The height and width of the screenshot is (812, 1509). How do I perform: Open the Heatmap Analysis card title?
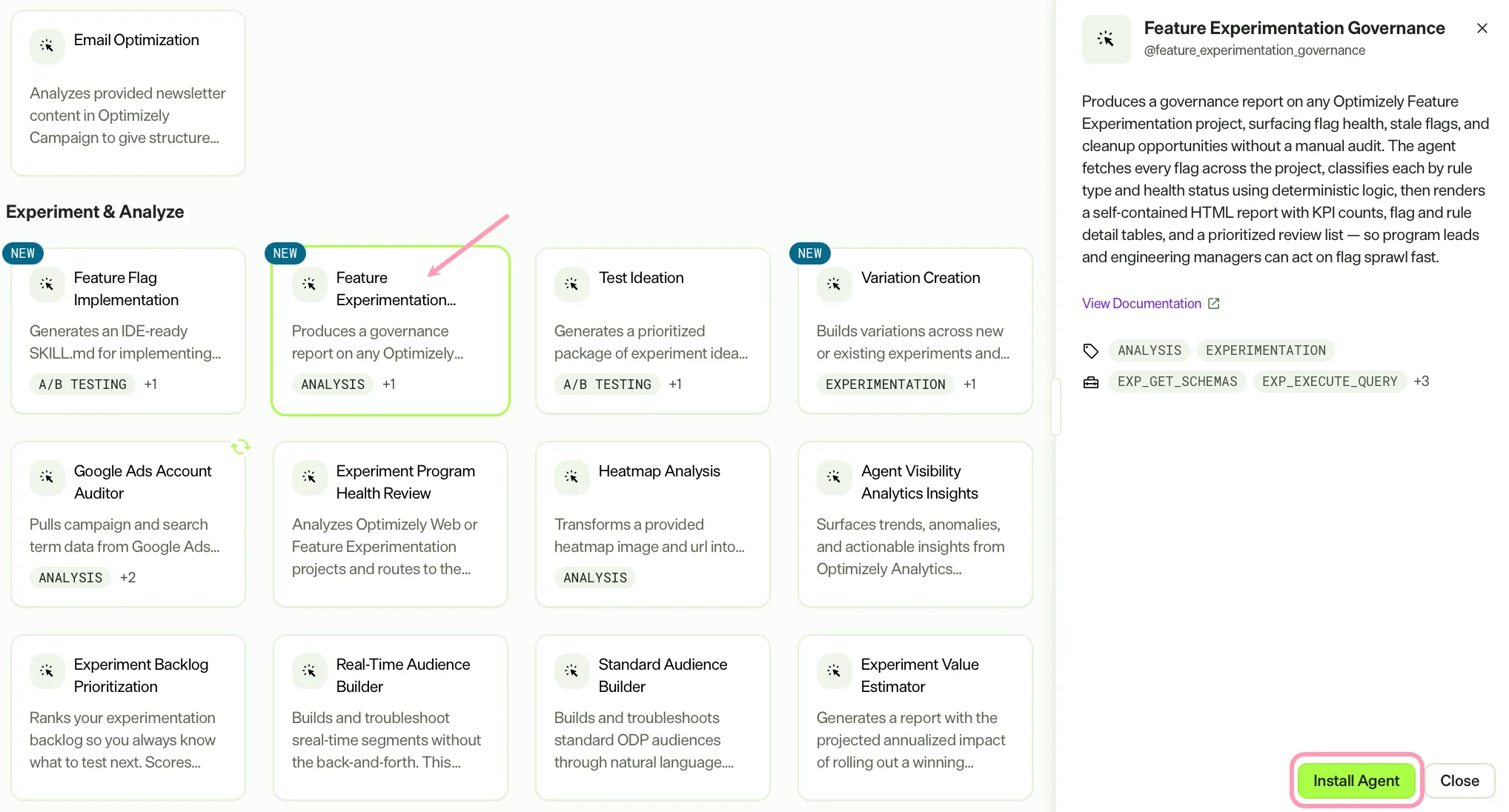point(659,471)
